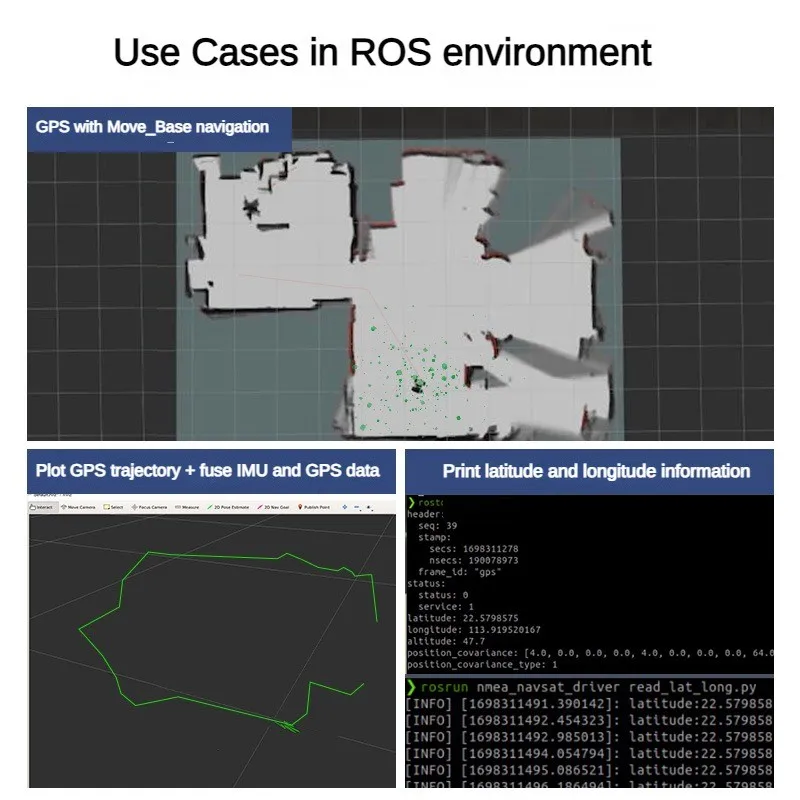Click the log line with timestamp 1698311495.086521
Screen dimensions: 800x800
[x=589, y=770]
